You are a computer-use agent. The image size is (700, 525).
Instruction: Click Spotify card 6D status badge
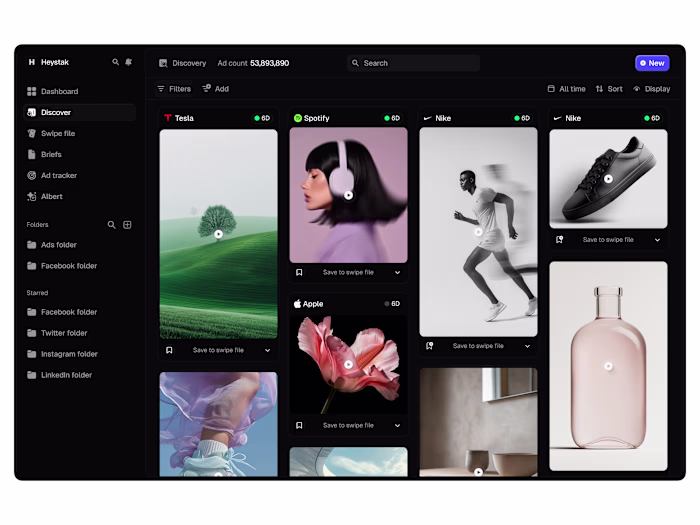(x=392, y=118)
